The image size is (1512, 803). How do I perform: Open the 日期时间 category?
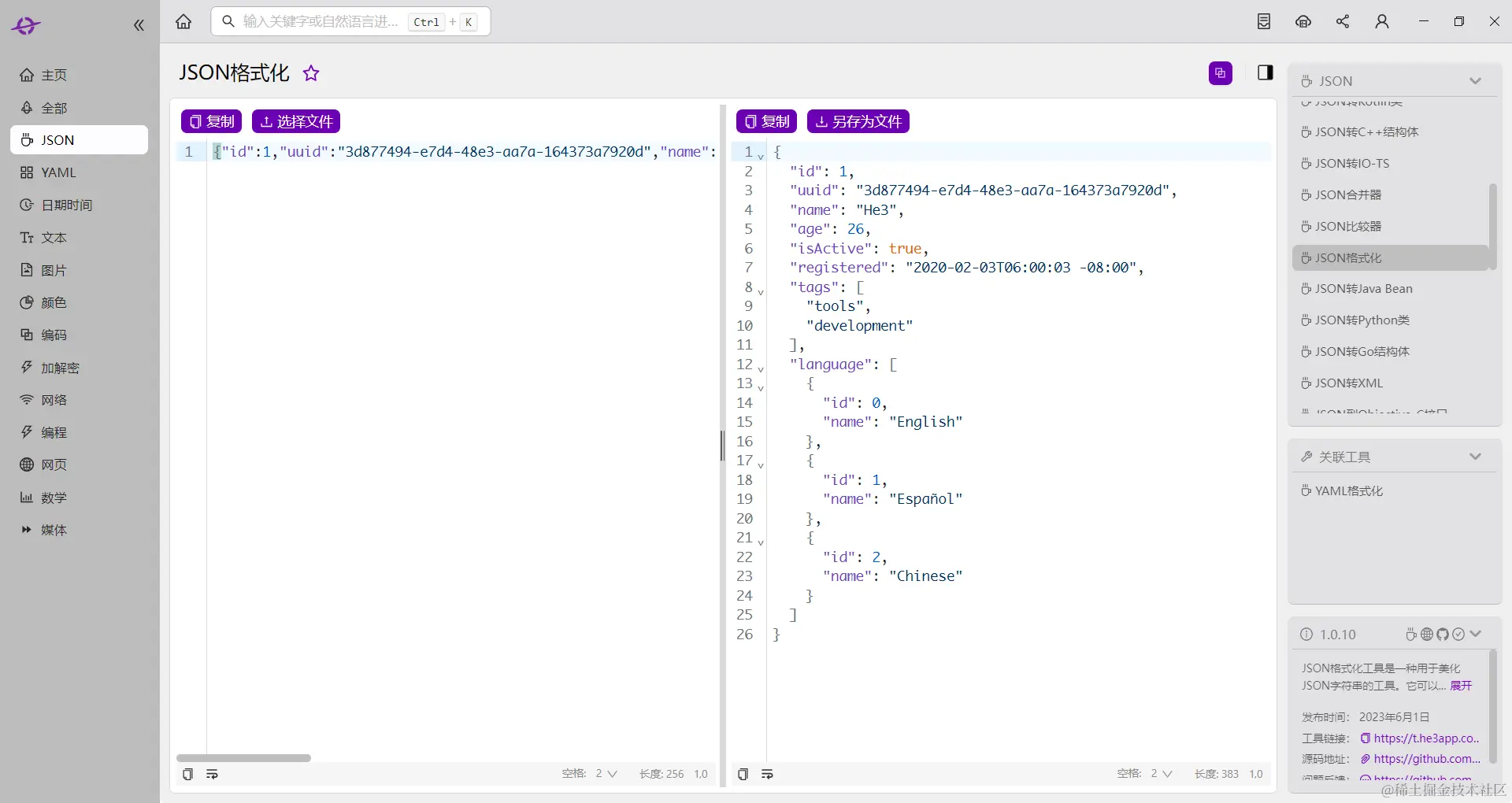[79, 205]
